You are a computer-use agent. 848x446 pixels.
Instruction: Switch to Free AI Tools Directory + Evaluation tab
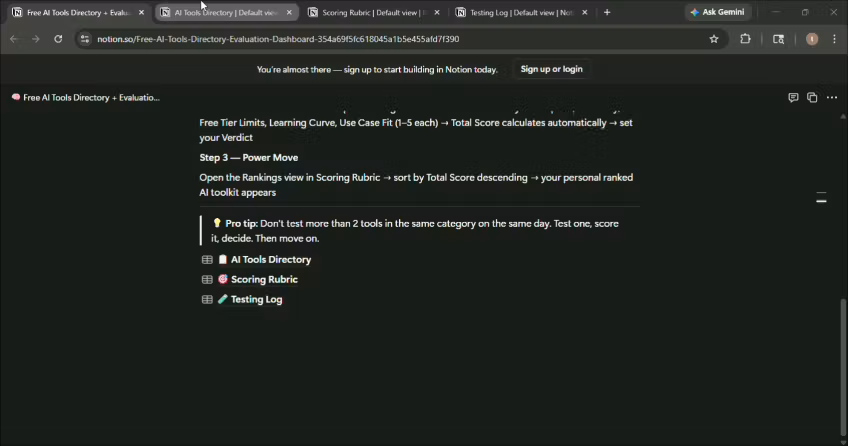78,12
